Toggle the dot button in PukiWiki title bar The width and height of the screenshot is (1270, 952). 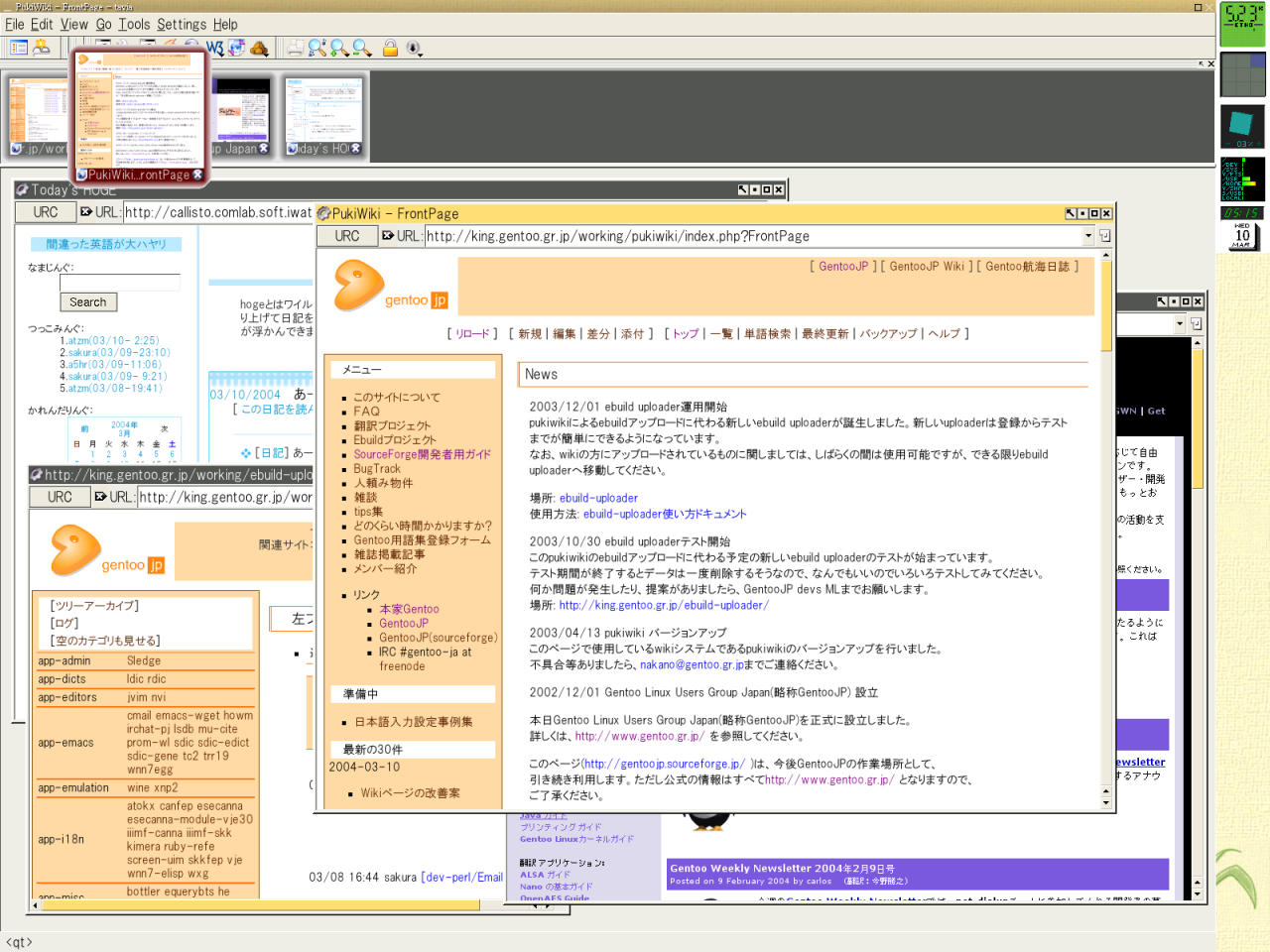(1082, 213)
